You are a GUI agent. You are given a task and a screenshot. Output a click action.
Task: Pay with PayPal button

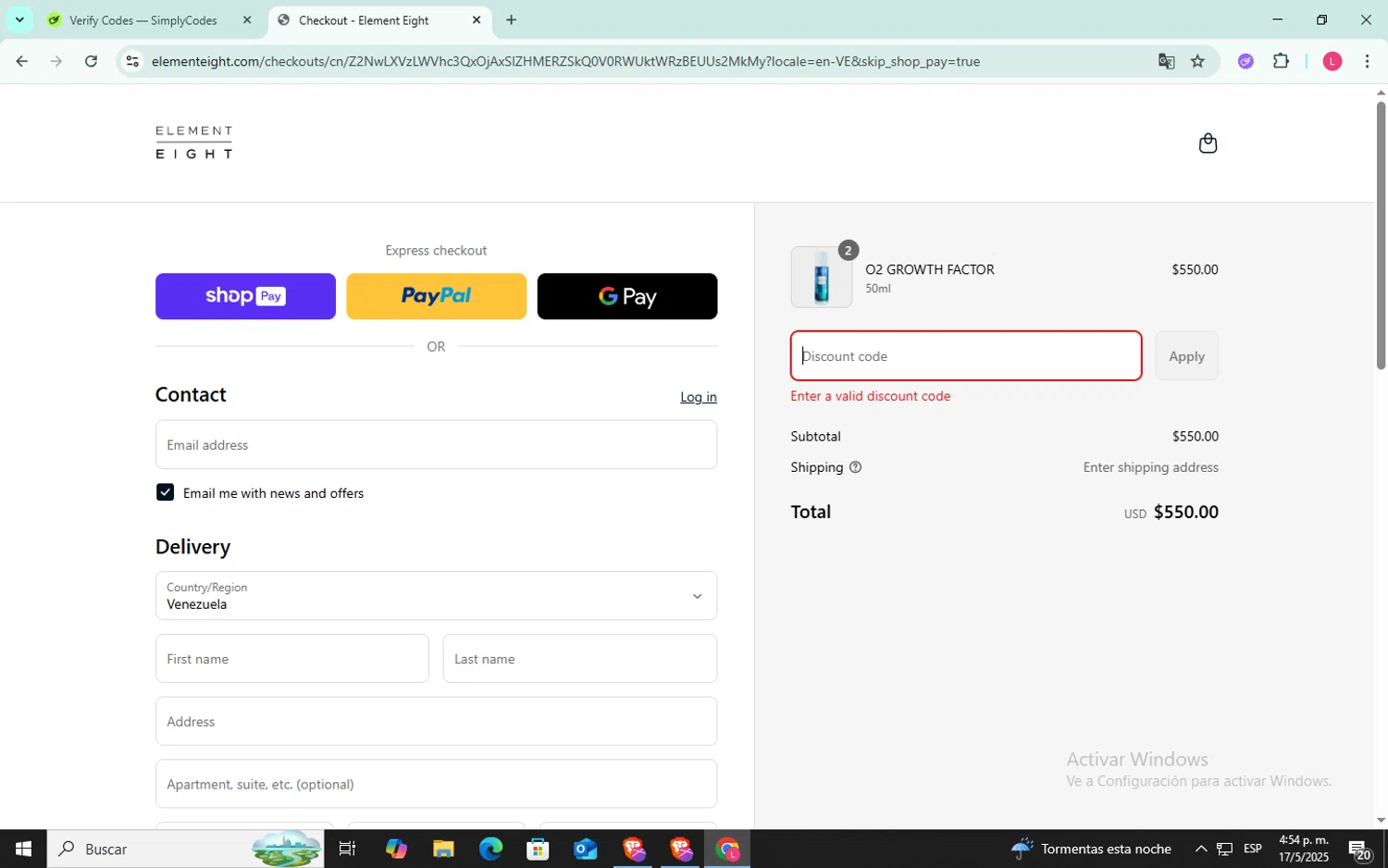(436, 296)
